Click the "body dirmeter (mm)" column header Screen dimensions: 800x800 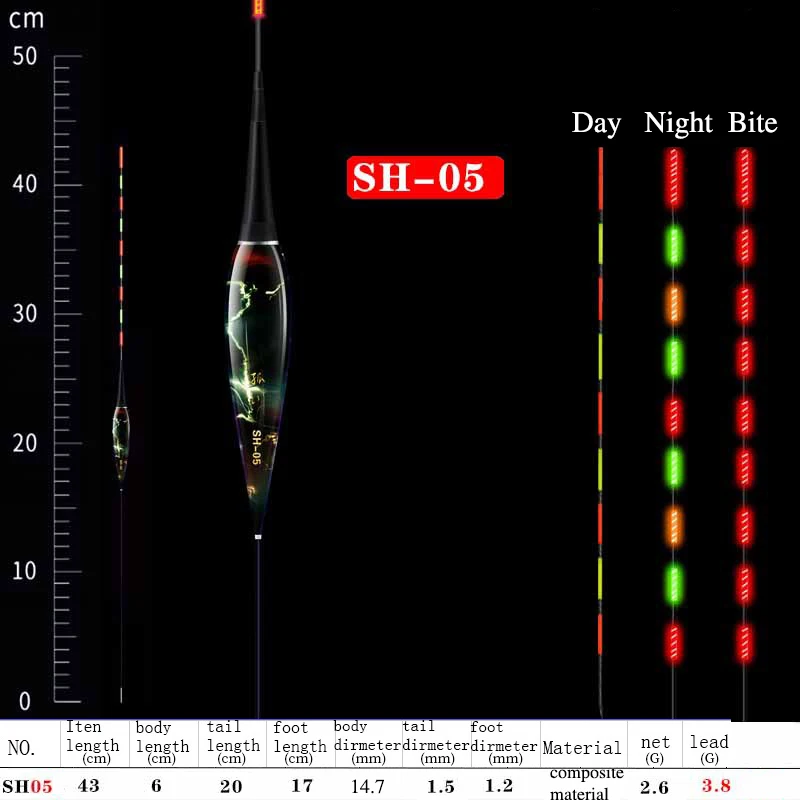click(x=367, y=743)
